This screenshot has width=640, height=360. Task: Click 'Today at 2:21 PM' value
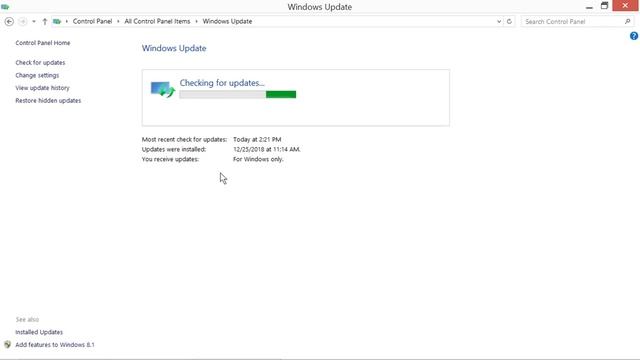point(257,140)
